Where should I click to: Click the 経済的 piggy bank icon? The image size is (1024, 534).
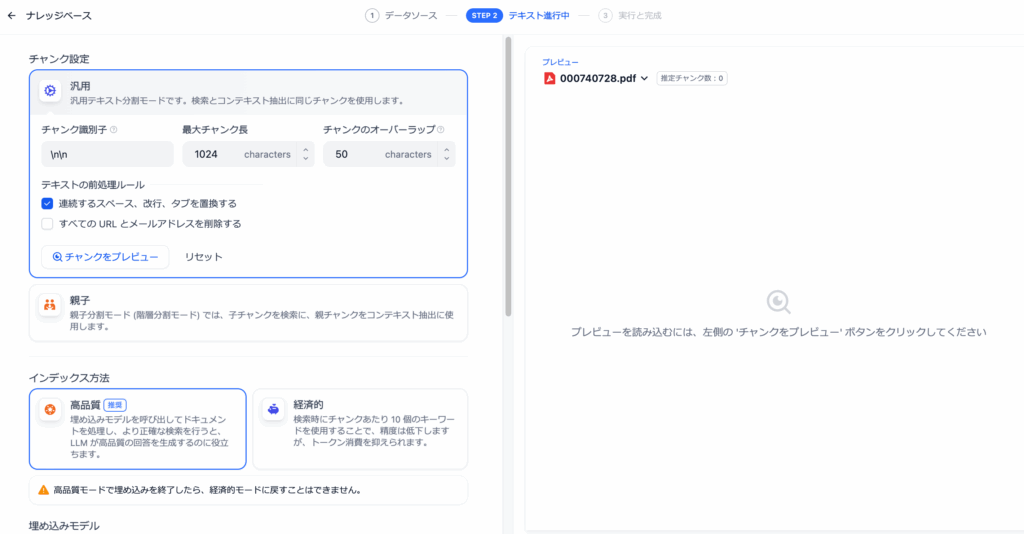(x=273, y=410)
